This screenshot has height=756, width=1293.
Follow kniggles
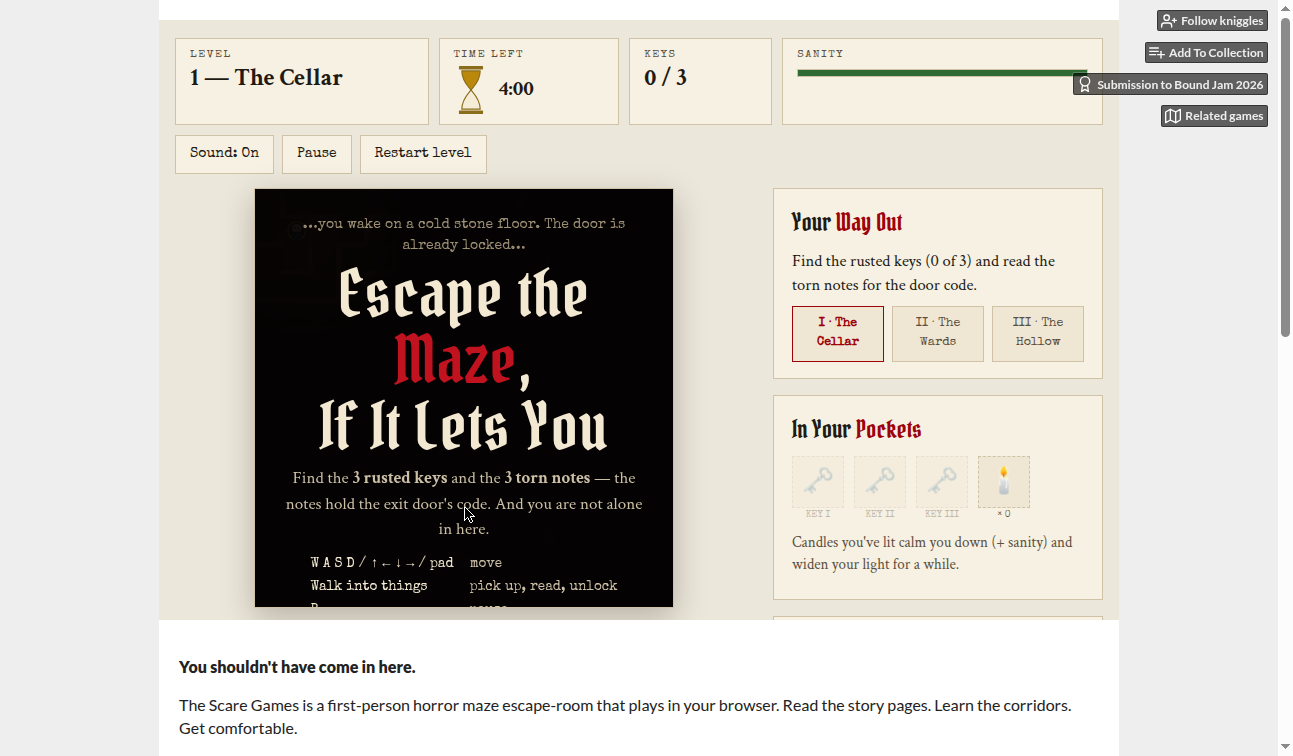1212,21
